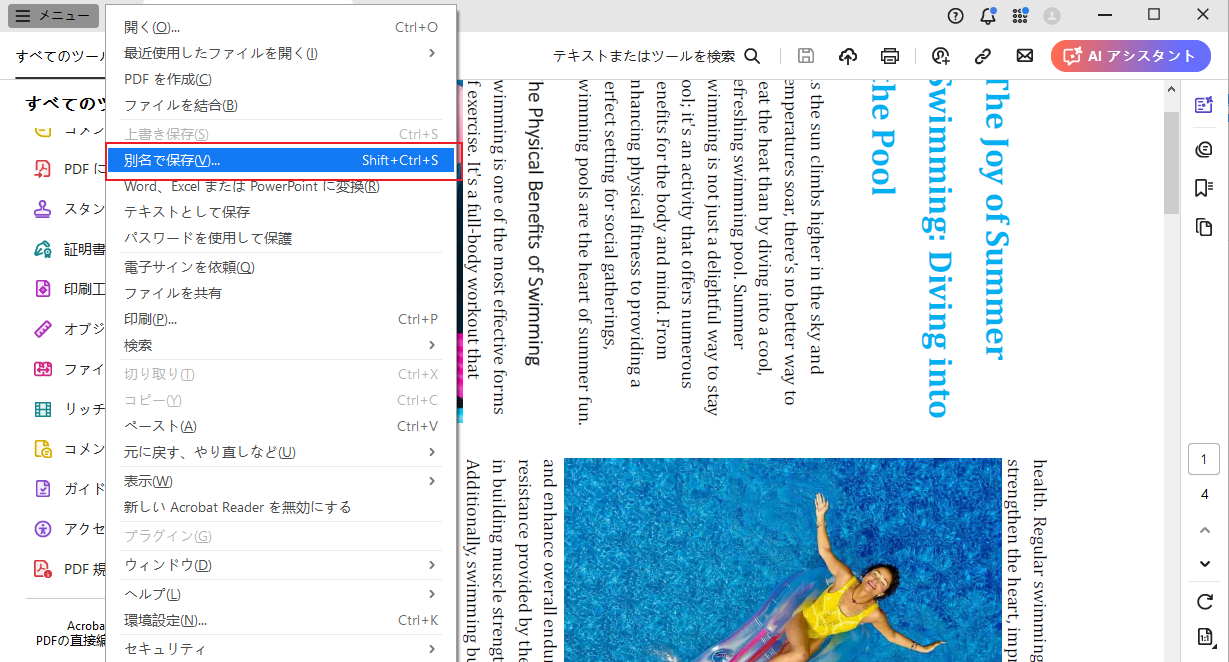Click the rotate page icon
The height and width of the screenshot is (662, 1229).
coord(1204,601)
